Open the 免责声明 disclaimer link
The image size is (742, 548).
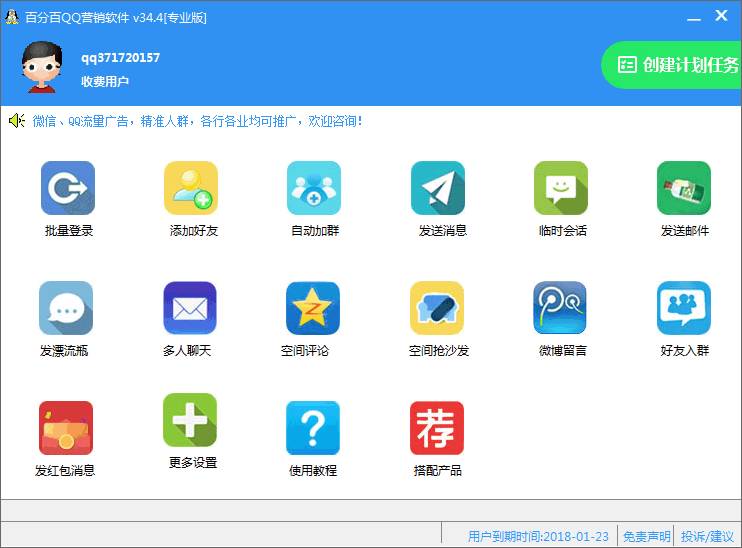pos(646,536)
